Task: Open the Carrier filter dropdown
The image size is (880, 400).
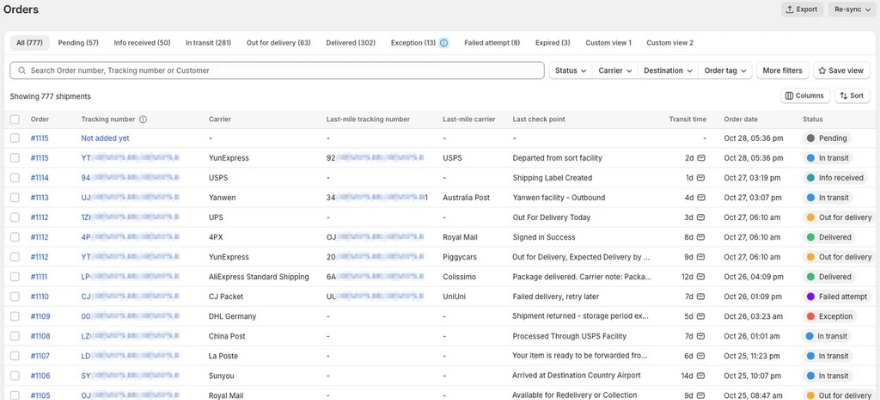Action: point(615,71)
